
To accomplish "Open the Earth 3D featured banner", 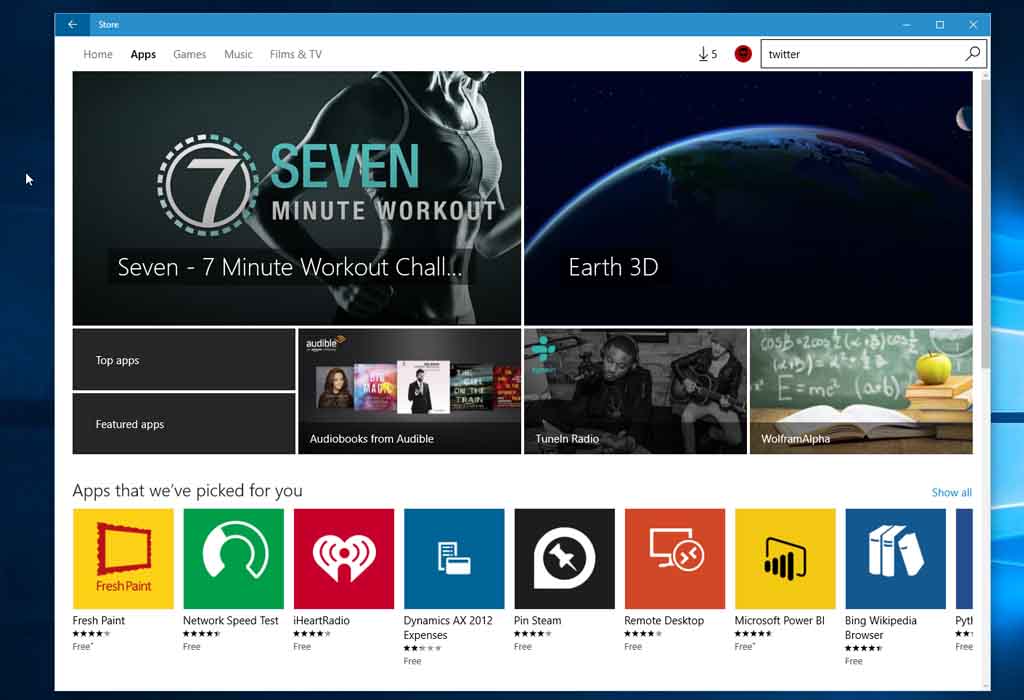I will 748,198.
